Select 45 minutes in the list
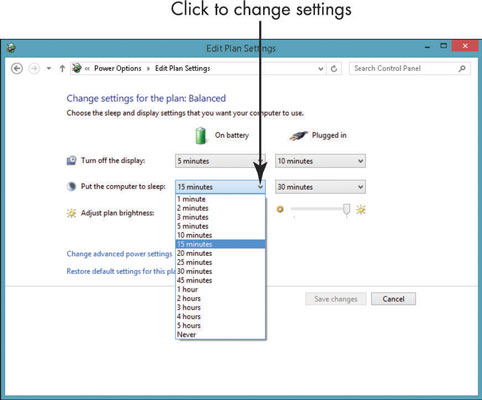 pyautogui.click(x=220, y=280)
